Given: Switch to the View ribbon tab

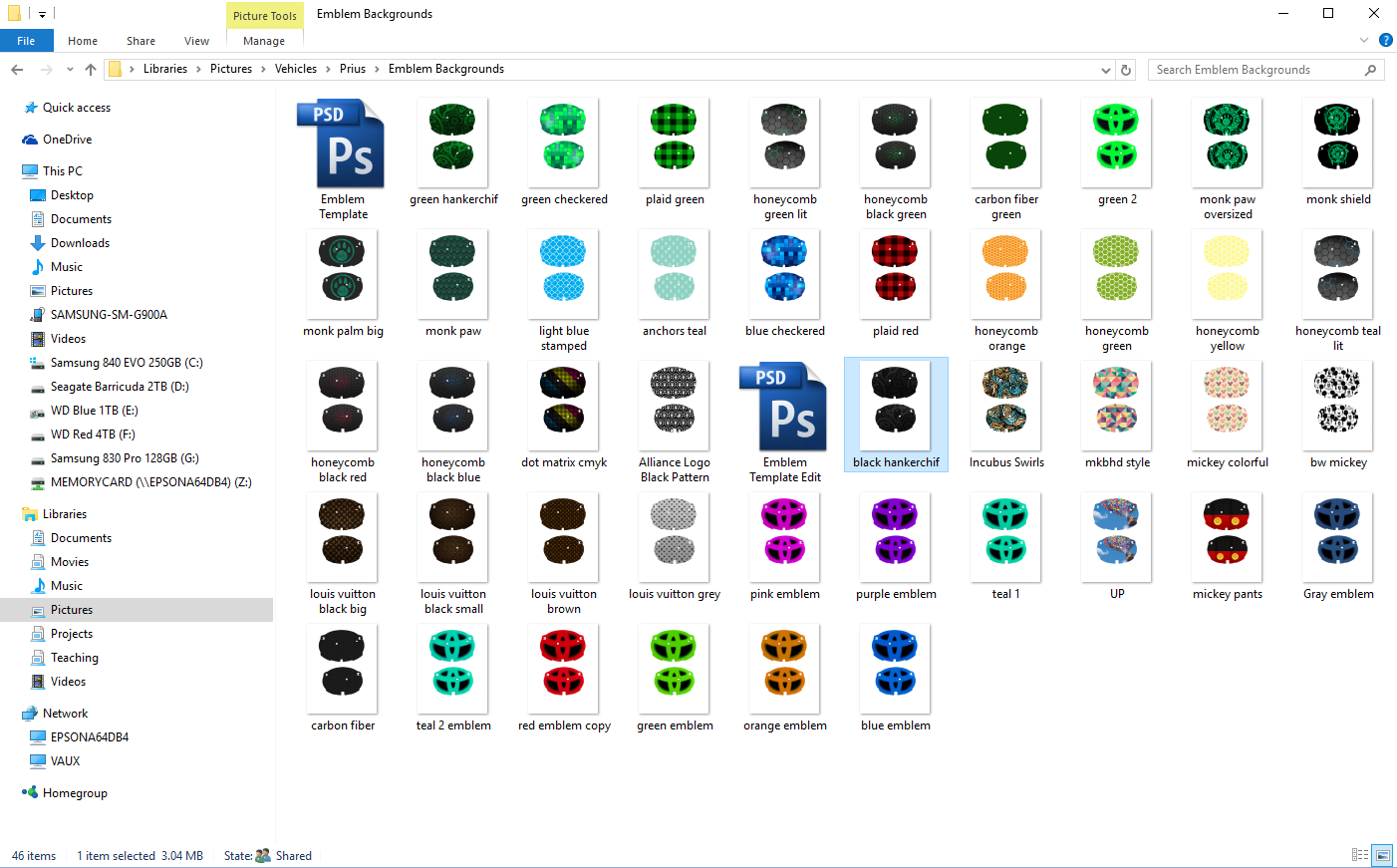Looking at the screenshot, I should 196,41.
